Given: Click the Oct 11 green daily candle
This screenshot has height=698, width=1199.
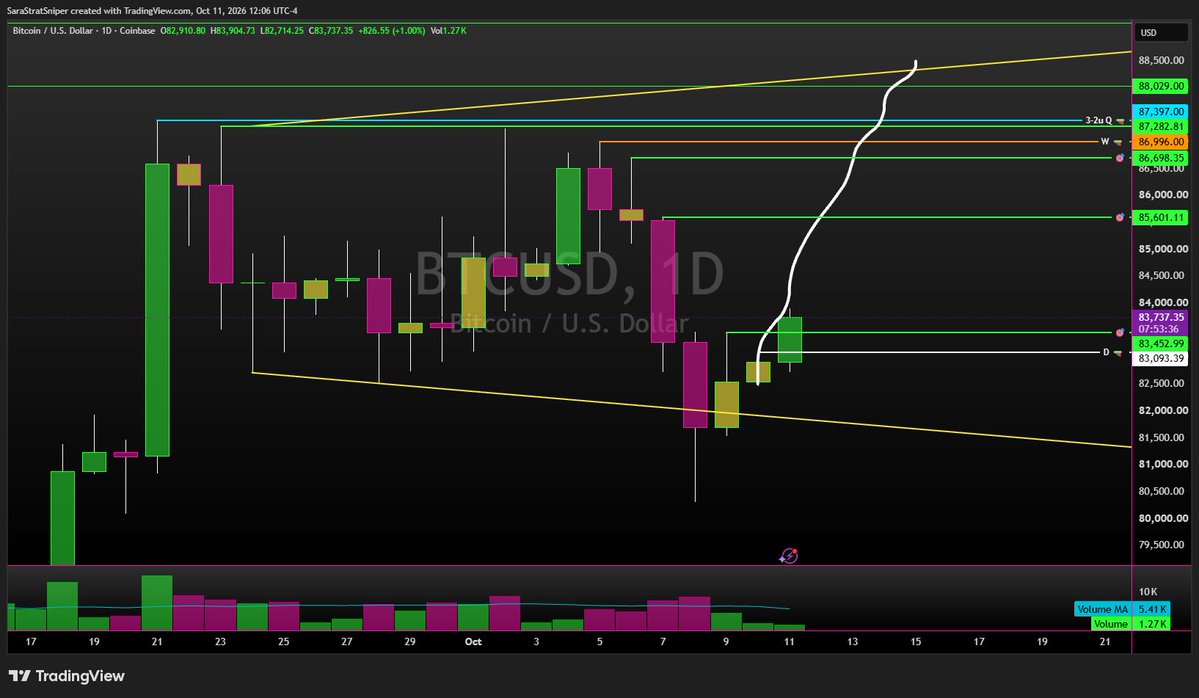Looking at the screenshot, I should [x=790, y=340].
